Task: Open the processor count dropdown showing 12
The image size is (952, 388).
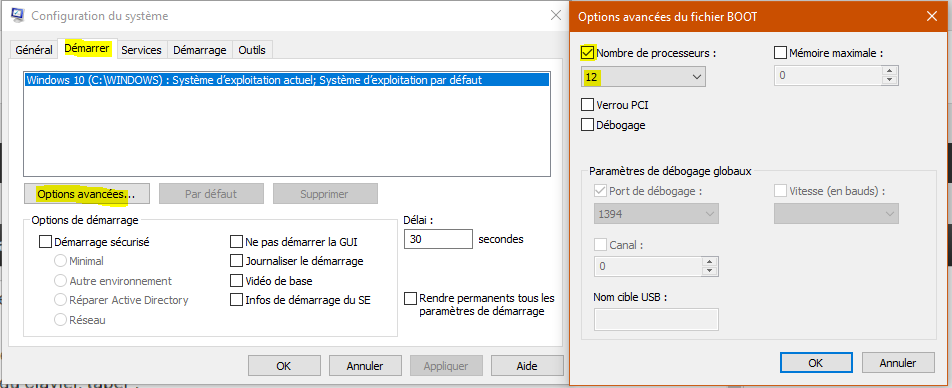Action: coord(644,77)
